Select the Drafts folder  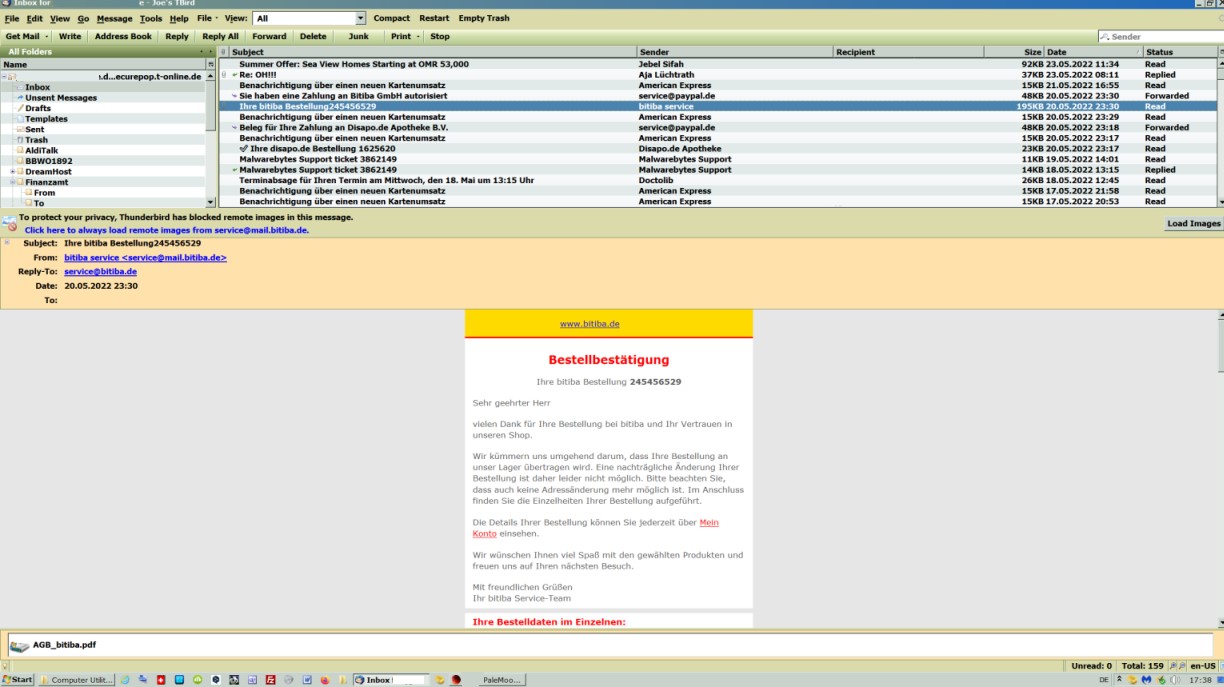coord(38,108)
